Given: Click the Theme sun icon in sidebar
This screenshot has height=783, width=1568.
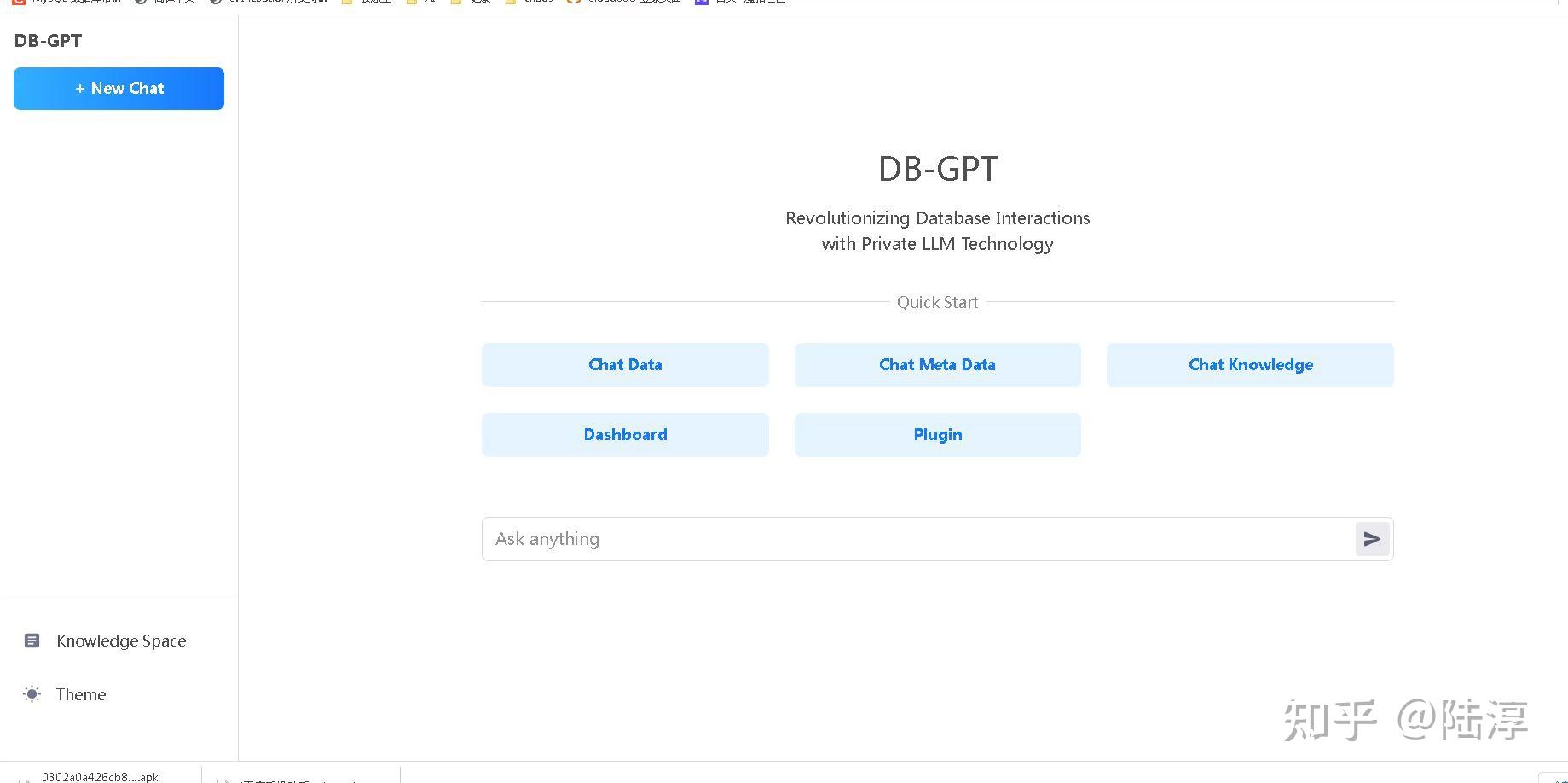Looking at the screenshot, I should pos(32,694).
